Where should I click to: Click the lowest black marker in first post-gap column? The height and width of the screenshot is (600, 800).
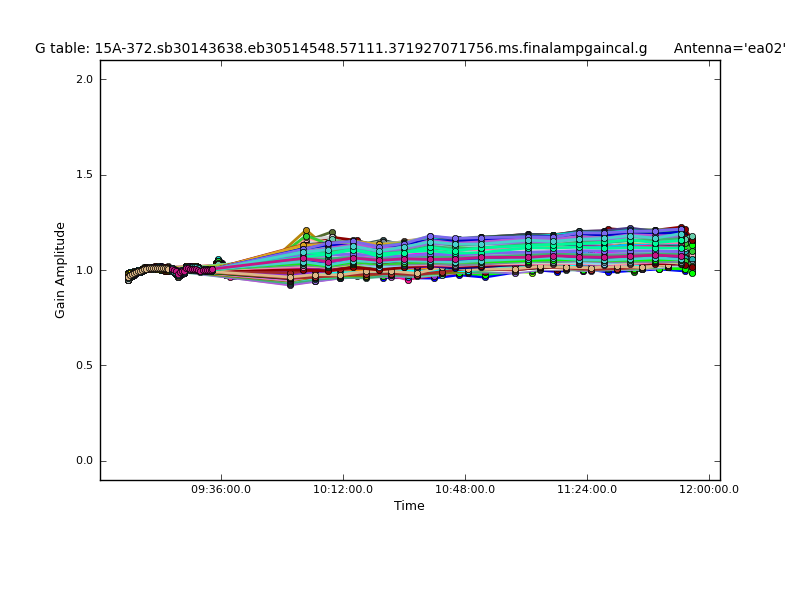pyautogui.click(x=290, y=285)
